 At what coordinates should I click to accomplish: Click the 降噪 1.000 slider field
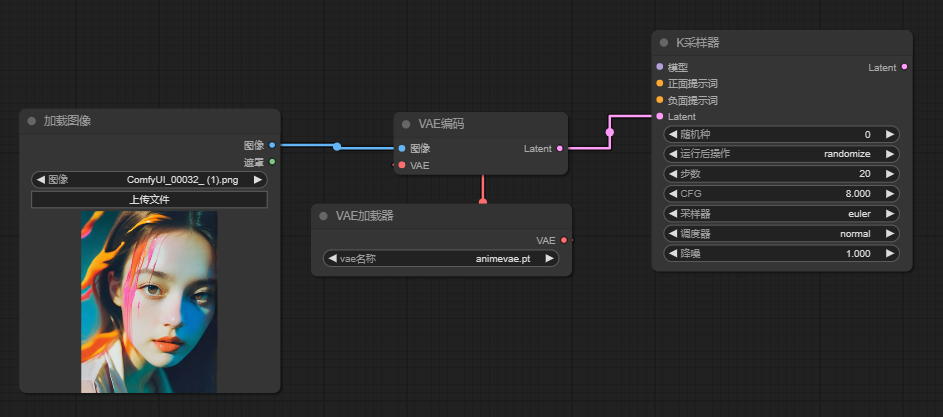point(781,253)
